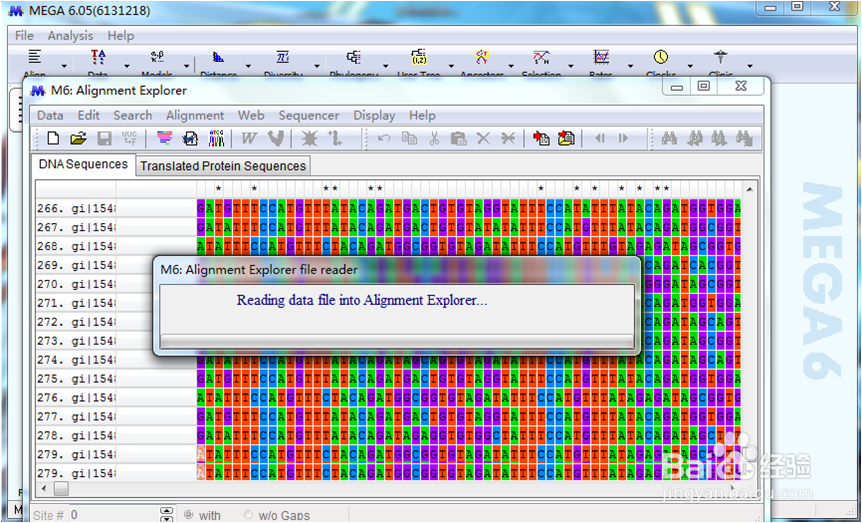This screenshot has height=523, width=862.
Task: Open the Analysis menu in MEGA window
Action: click(x=70, y=36)
